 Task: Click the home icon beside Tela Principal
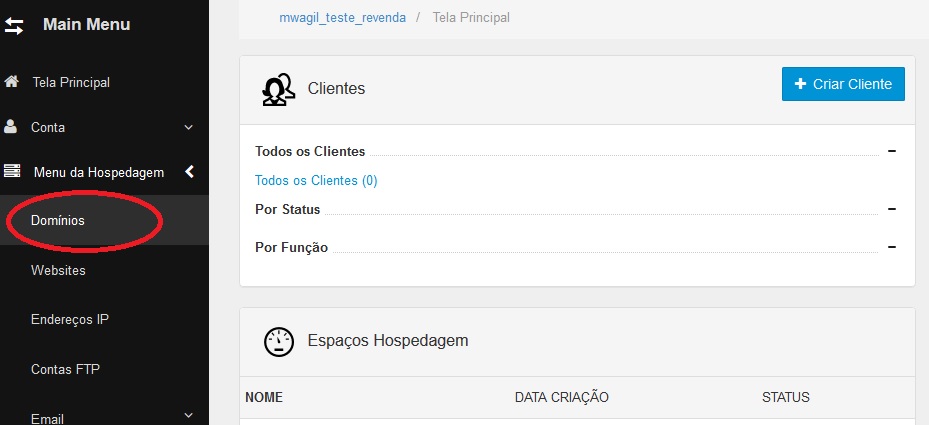[x=11, y=82]
